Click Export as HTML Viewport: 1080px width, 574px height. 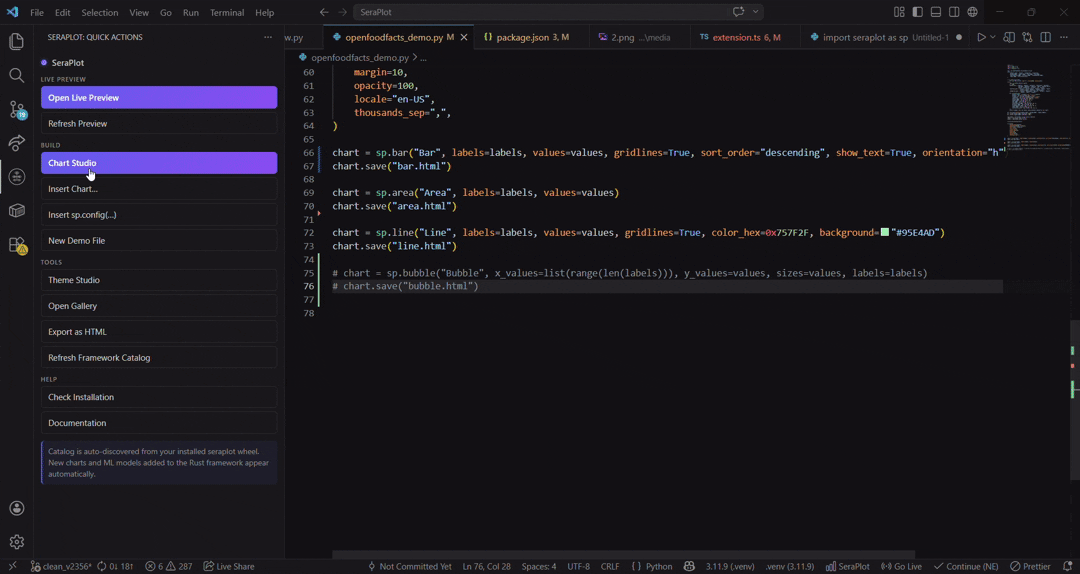click(159, 332)
